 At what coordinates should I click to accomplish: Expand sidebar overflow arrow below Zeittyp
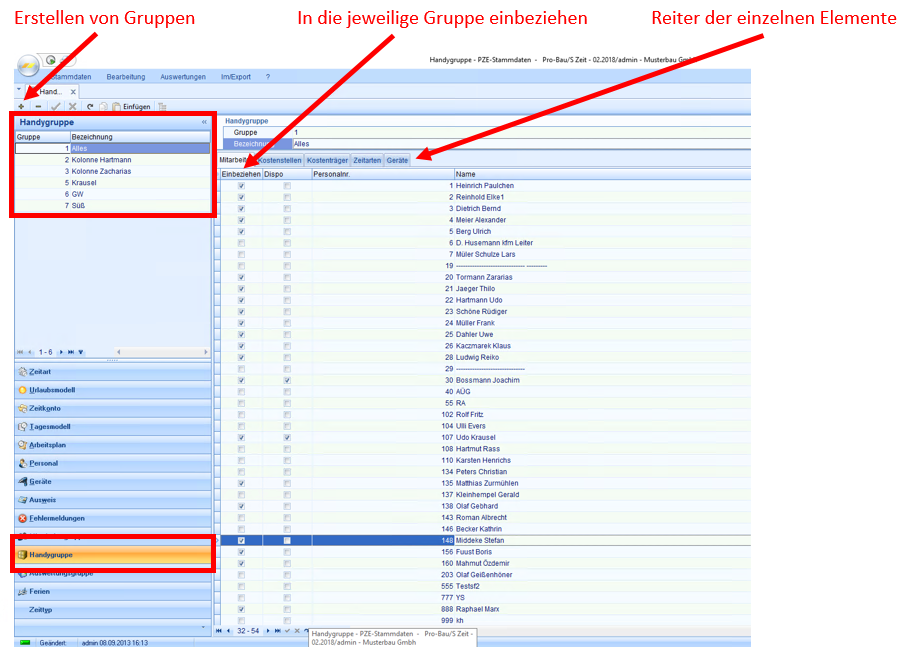(204, 627)
